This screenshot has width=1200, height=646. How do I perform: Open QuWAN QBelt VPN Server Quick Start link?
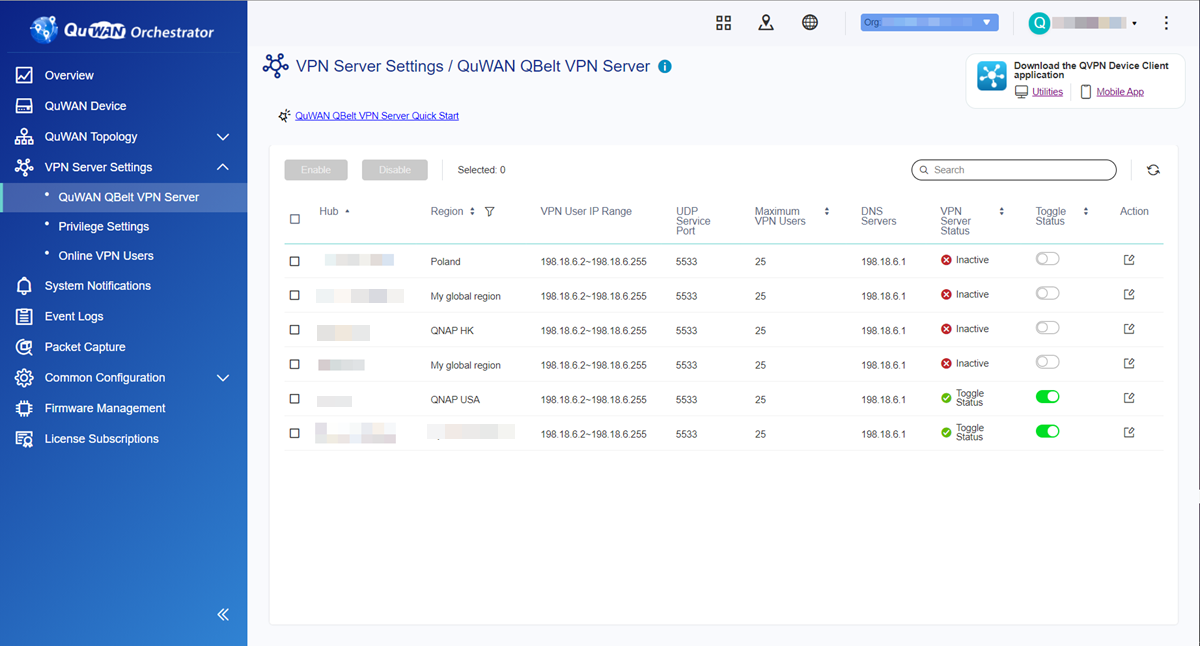377,116
